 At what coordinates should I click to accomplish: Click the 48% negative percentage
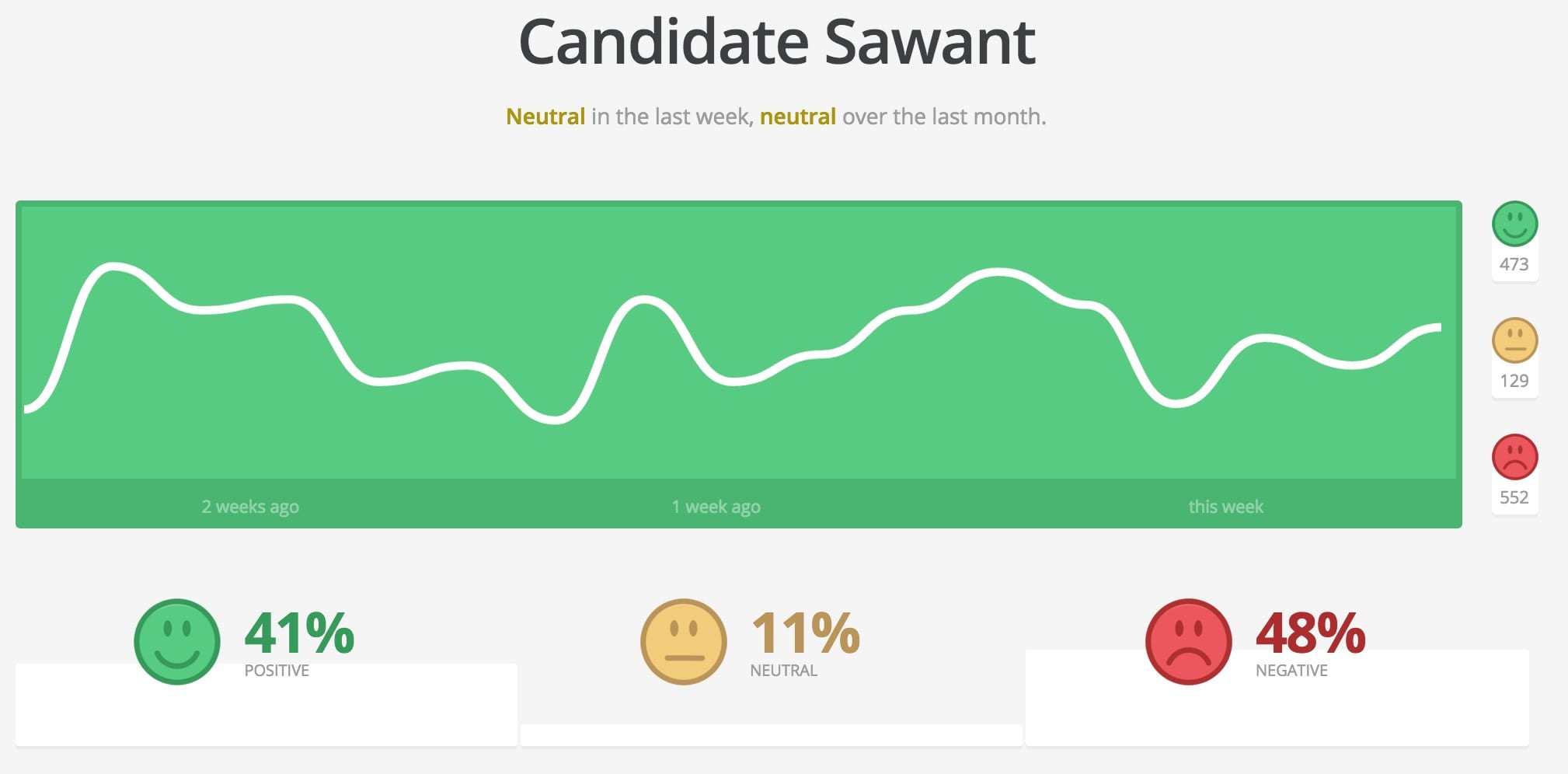tap(1311, 633)
